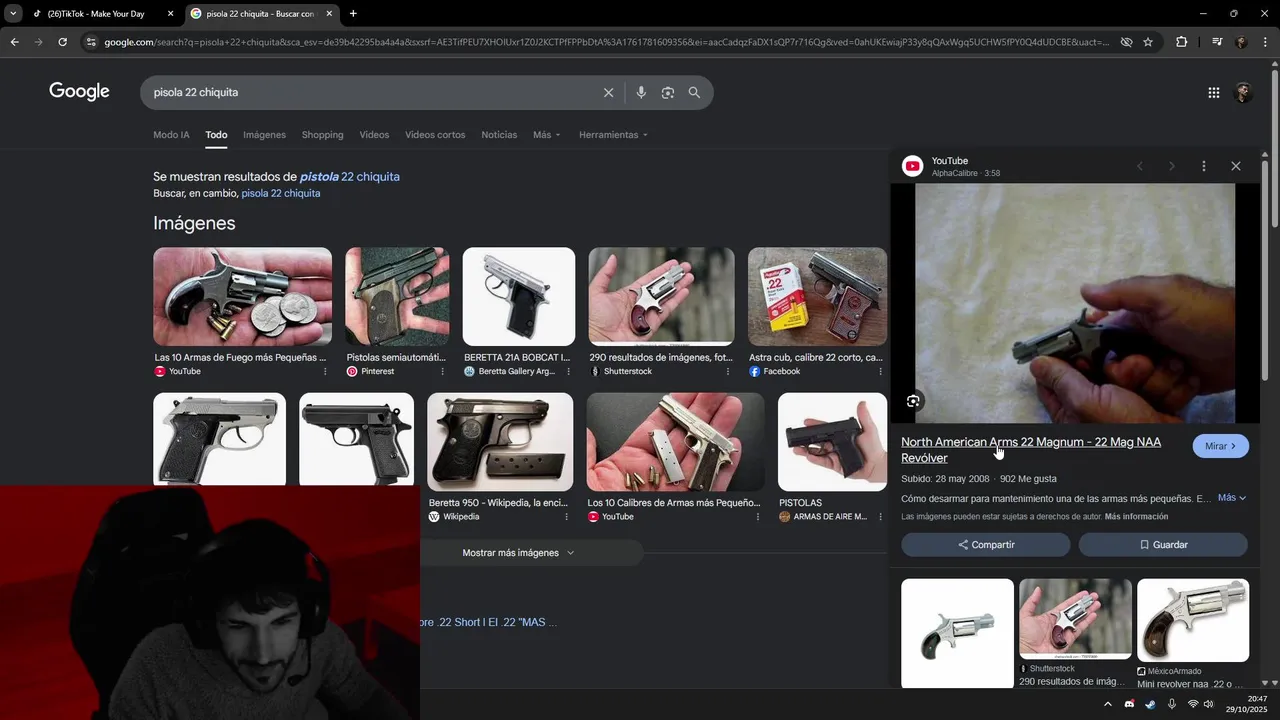1280x720 pixels.
Task: Bookmark this page with the star icon
Action: click(1148, 42)
